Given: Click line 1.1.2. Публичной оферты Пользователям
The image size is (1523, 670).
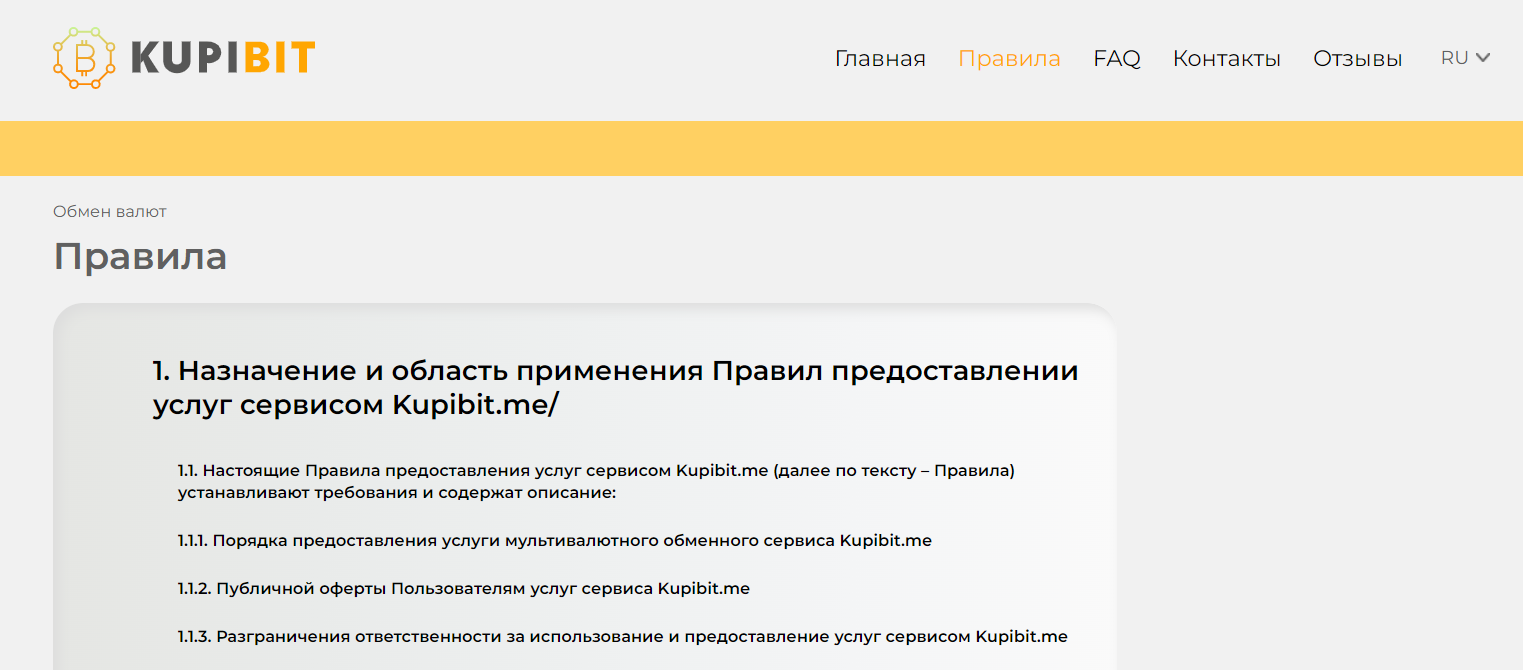Looking at the screenshot, I should [464, 589].
